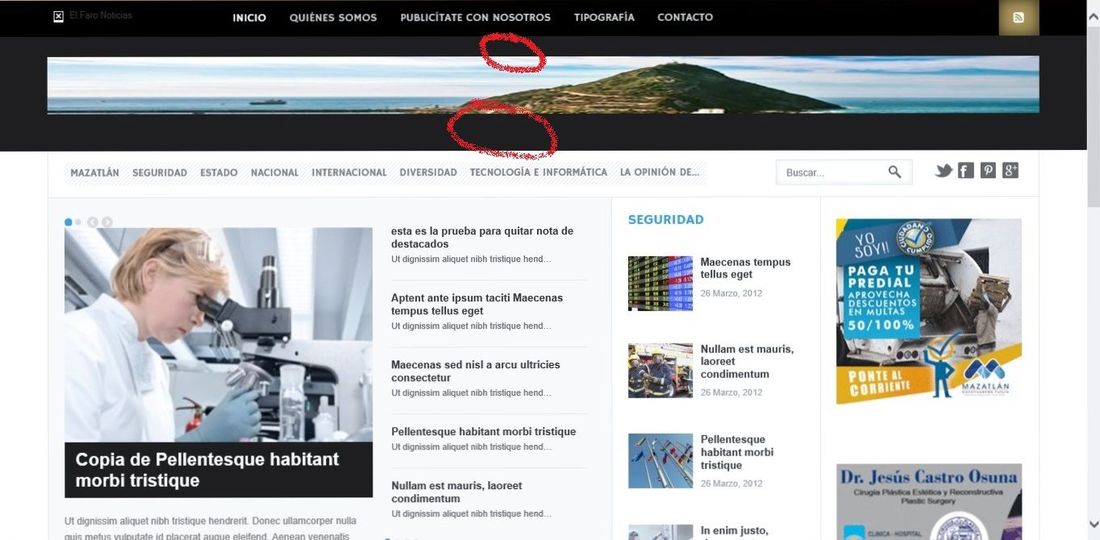This screenshot has height=540, width=1100.
Task: Select the Nacional category
Action: (275, 173)
